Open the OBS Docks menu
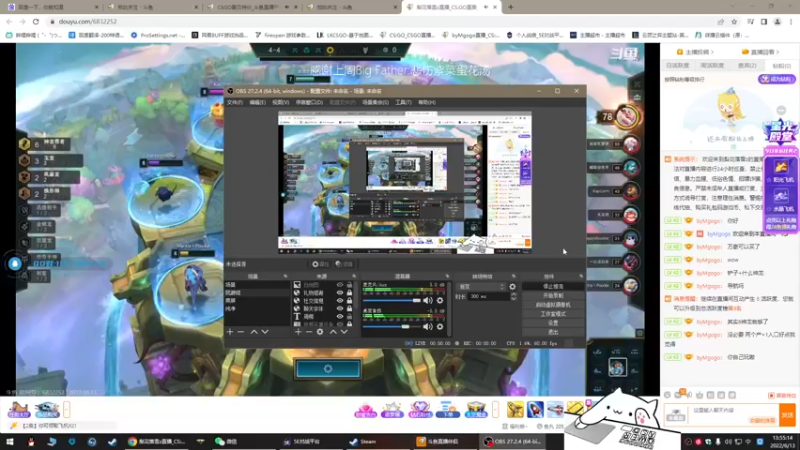 tap(309, 103)
